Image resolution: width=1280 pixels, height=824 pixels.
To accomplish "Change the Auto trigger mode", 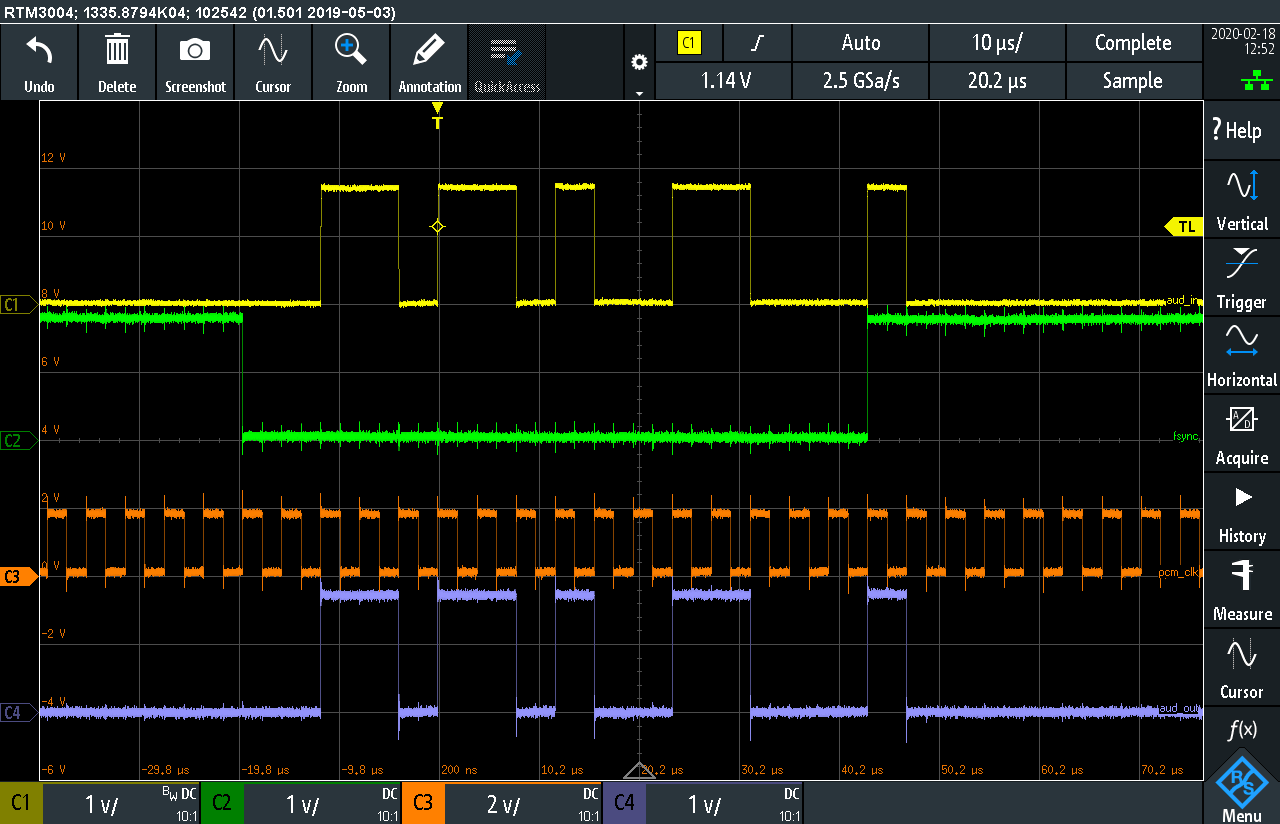I will [x=860, y=43].
